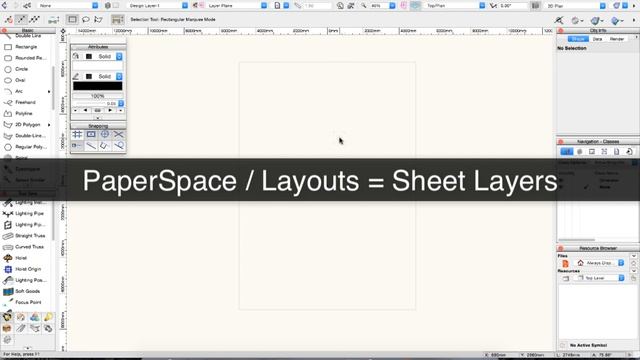This screenshot has height=360, width=640.
Task: Open the Top/Plan view dropdown
Action: click(454, 6)
